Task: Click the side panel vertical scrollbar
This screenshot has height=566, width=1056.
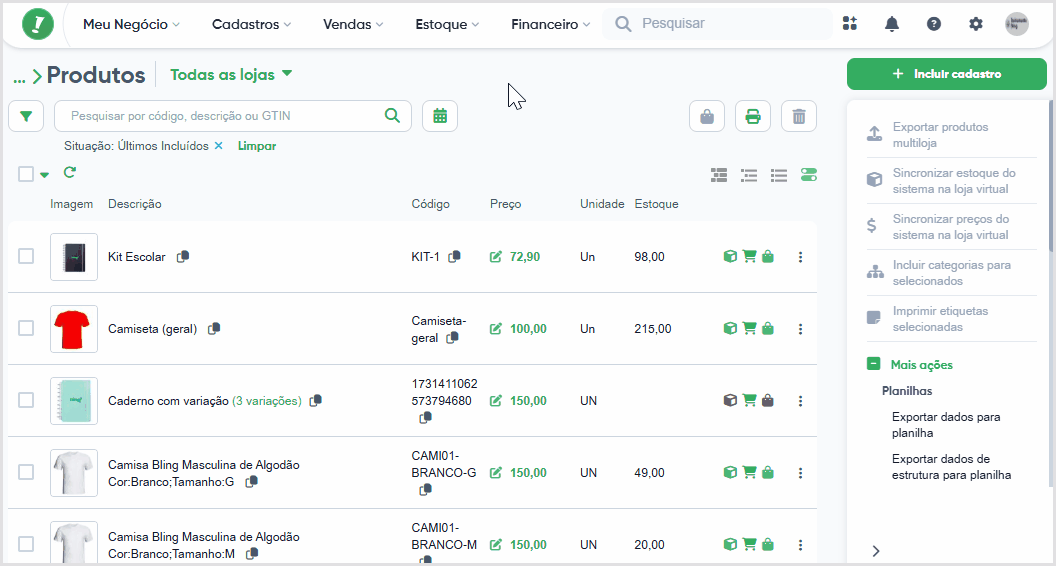Action: pyautogui.click(x=1052, y=175)
